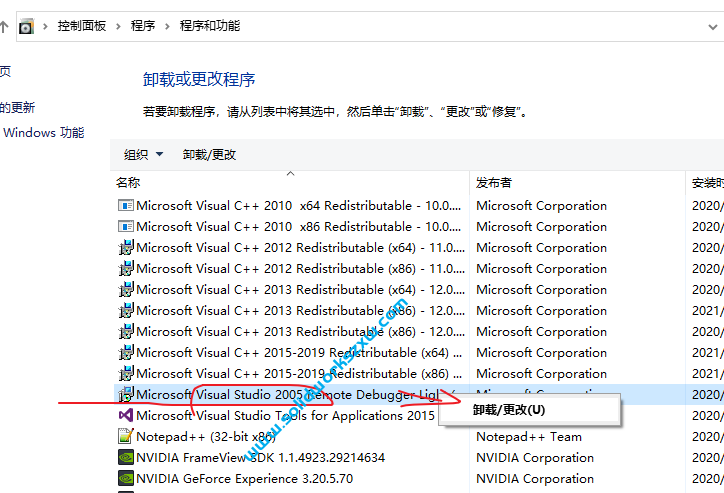Sort by the 发布者 column header
This screenshot has height=493, width=724.
click(x=494, y=183)
